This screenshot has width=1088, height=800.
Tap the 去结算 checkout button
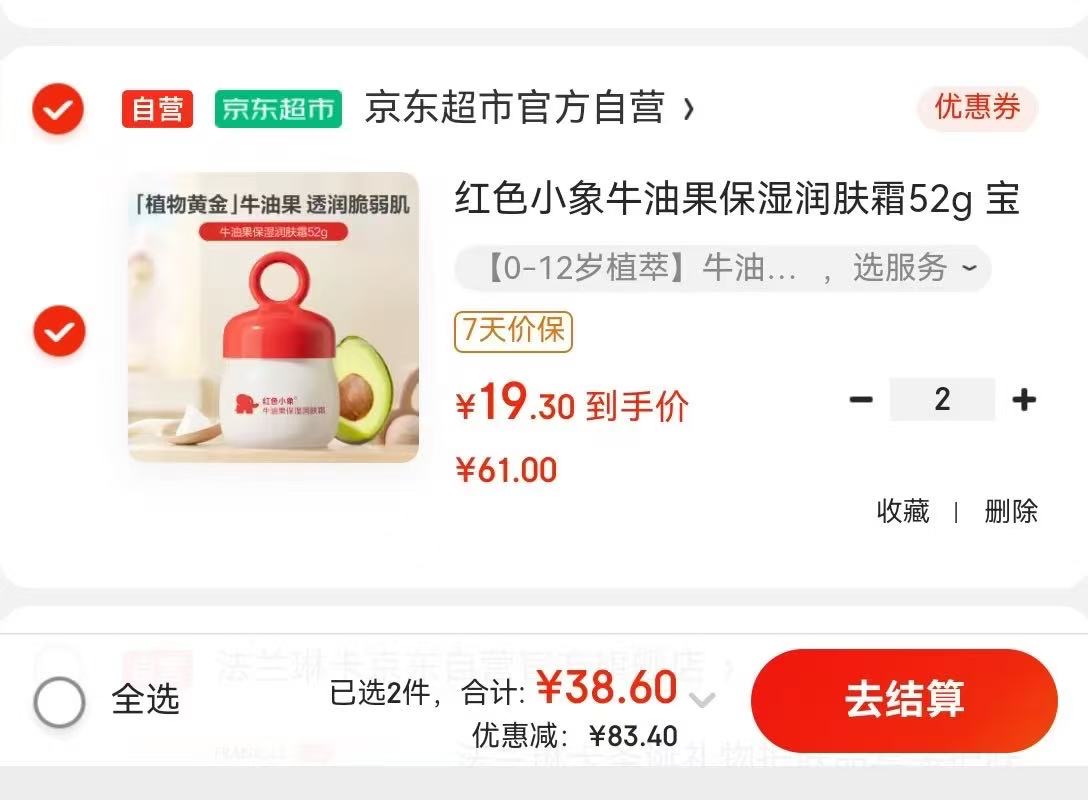tap(904, 700)
